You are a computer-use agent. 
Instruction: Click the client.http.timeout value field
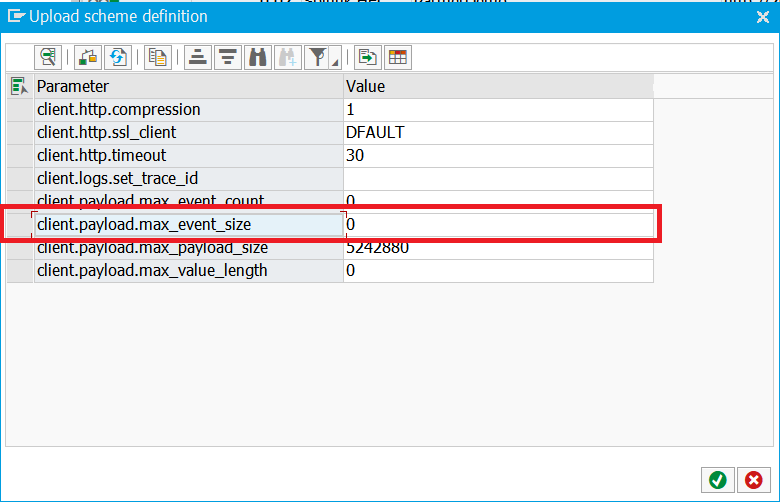497,156
